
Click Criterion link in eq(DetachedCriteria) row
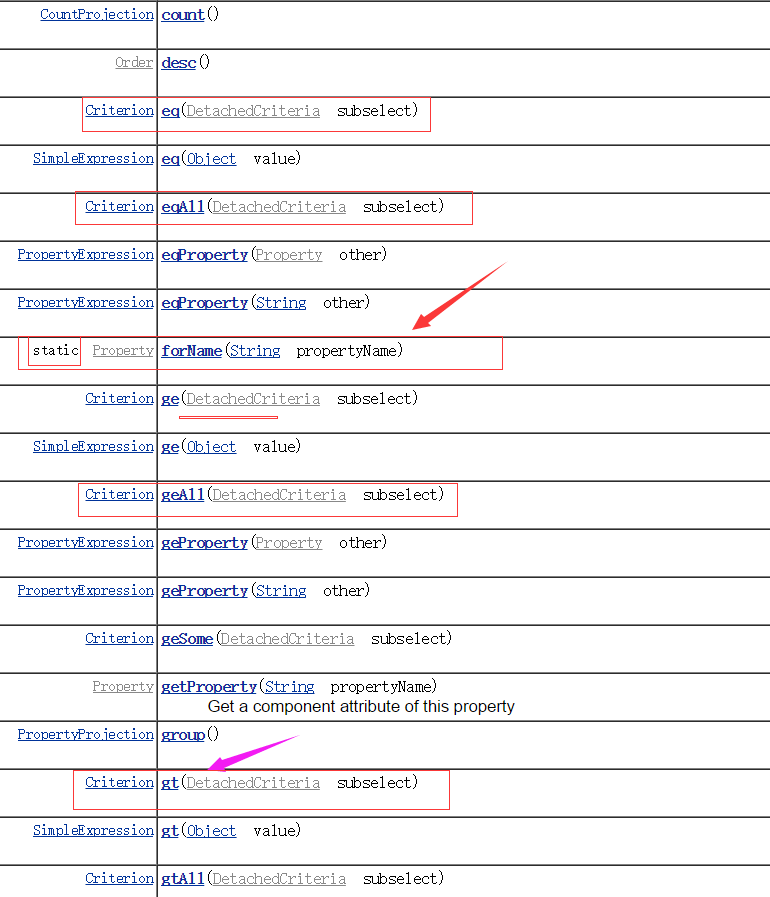pos(120,110)
